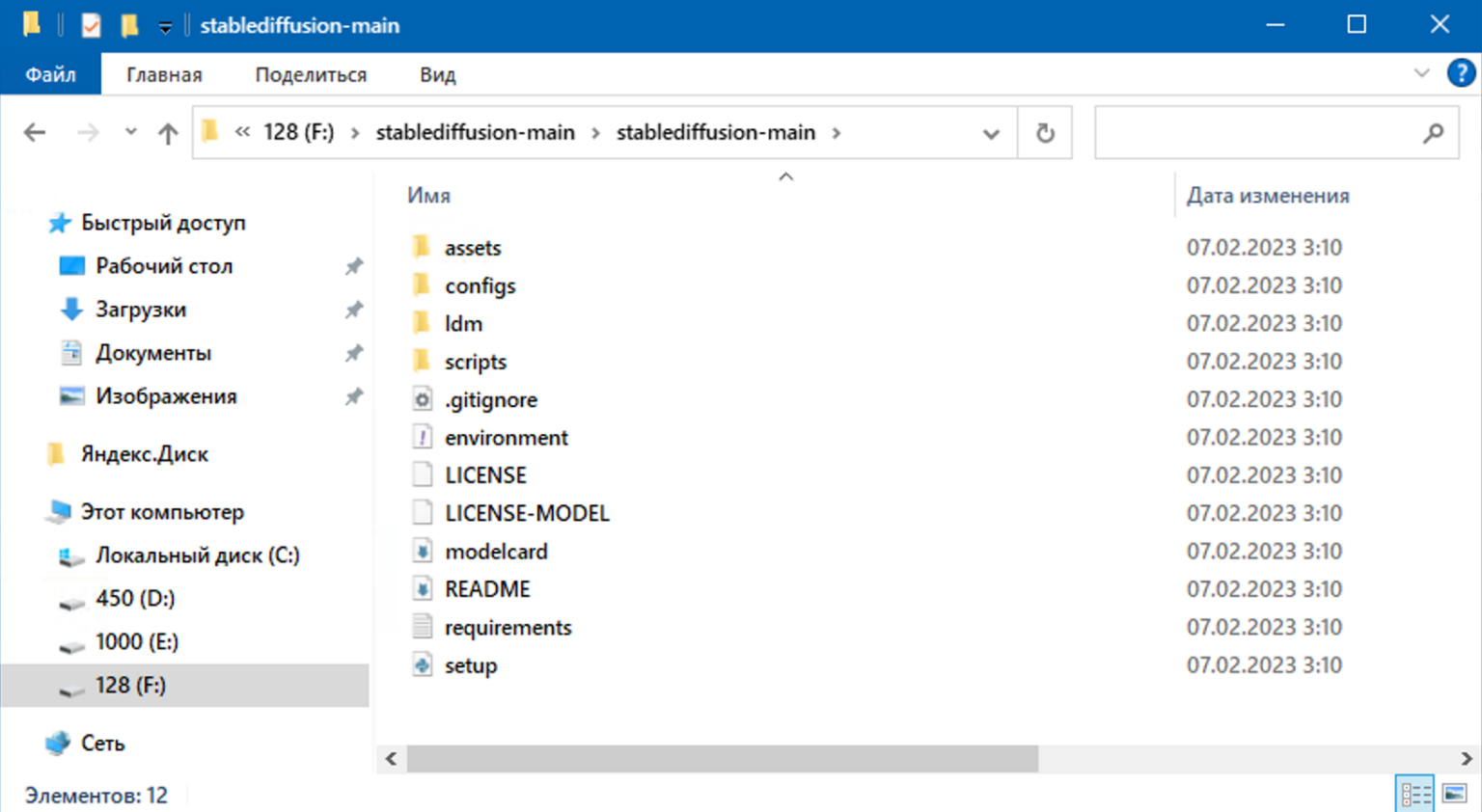Sort by Имя column header
Screen dimensions: 1482x812
[x=428, y=196]
